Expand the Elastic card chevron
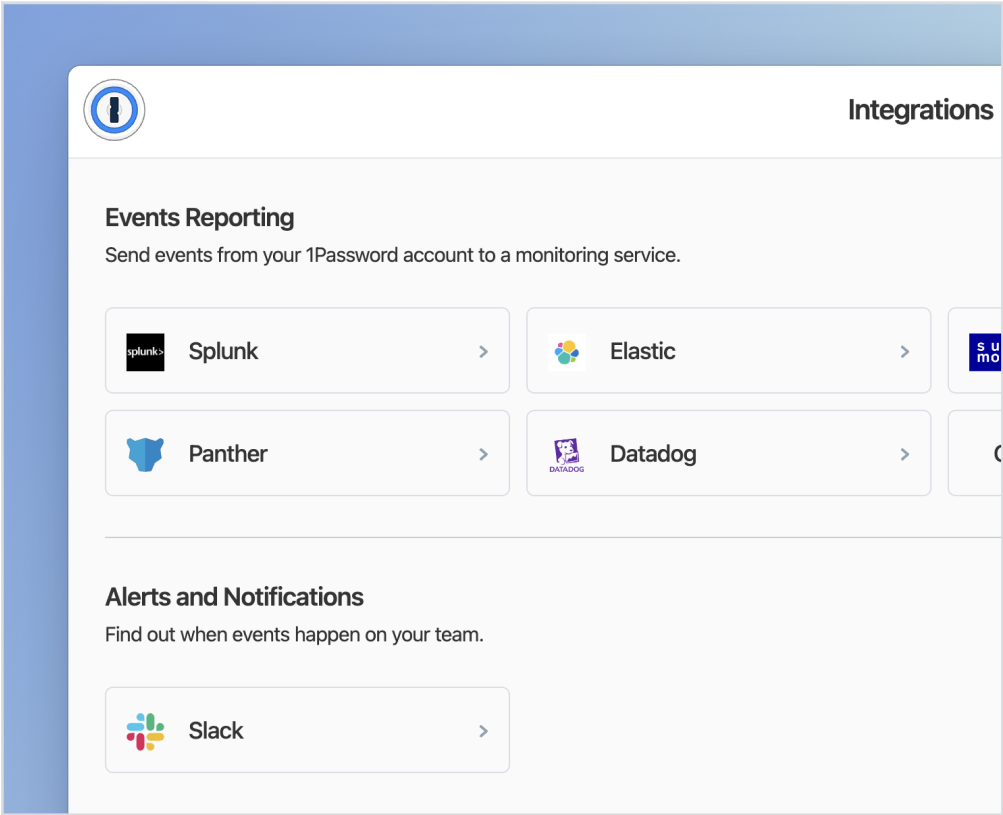1003x815 pixels. 904,351
